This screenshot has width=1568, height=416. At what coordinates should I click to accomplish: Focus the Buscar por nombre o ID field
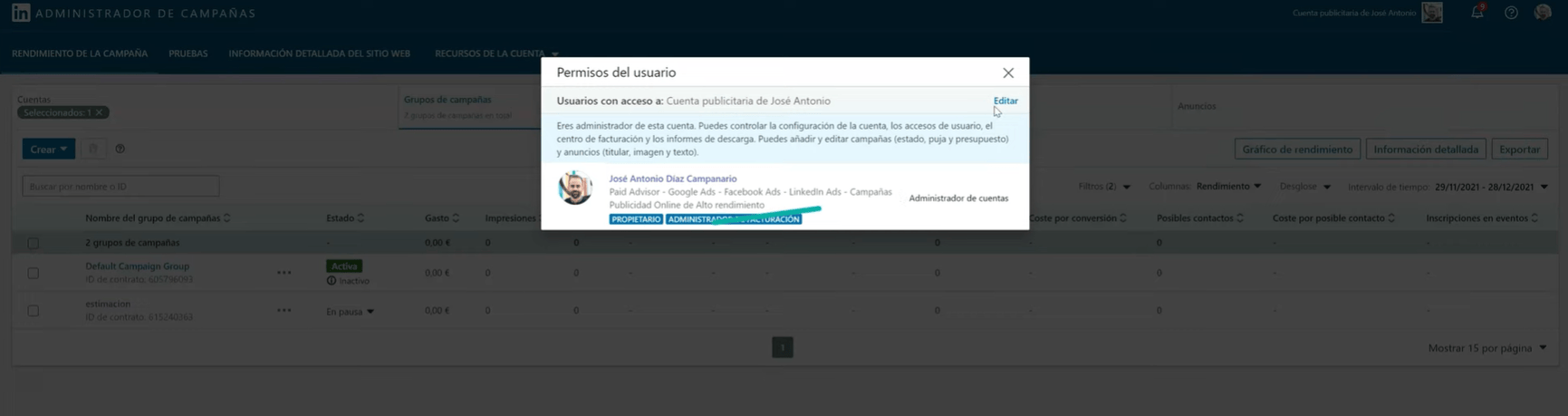(x=120, y=186)
